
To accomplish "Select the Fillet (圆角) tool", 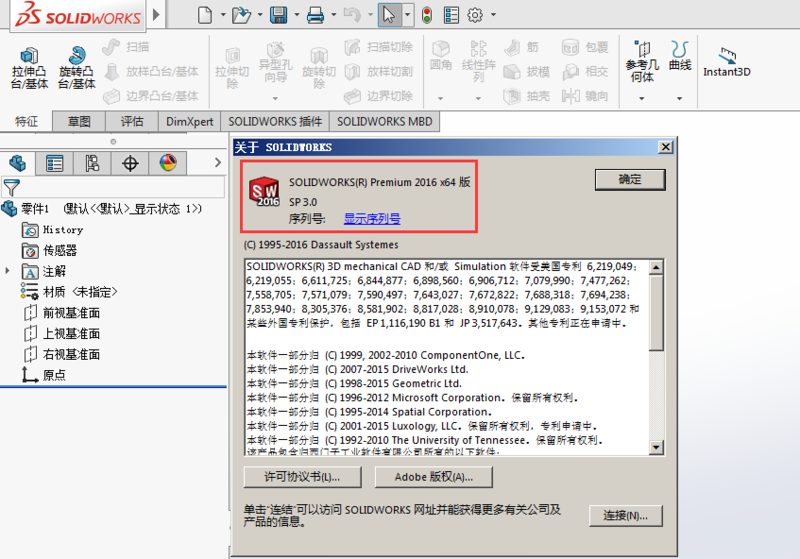I will click(x=441, y=56).
